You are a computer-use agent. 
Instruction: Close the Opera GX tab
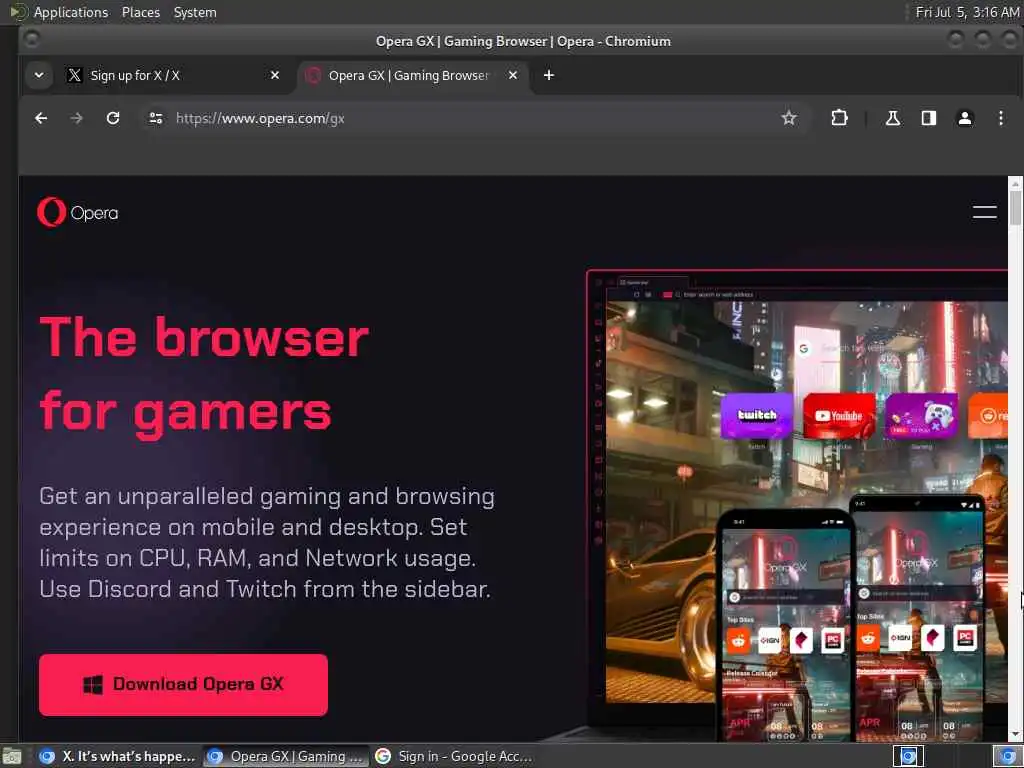513,75
